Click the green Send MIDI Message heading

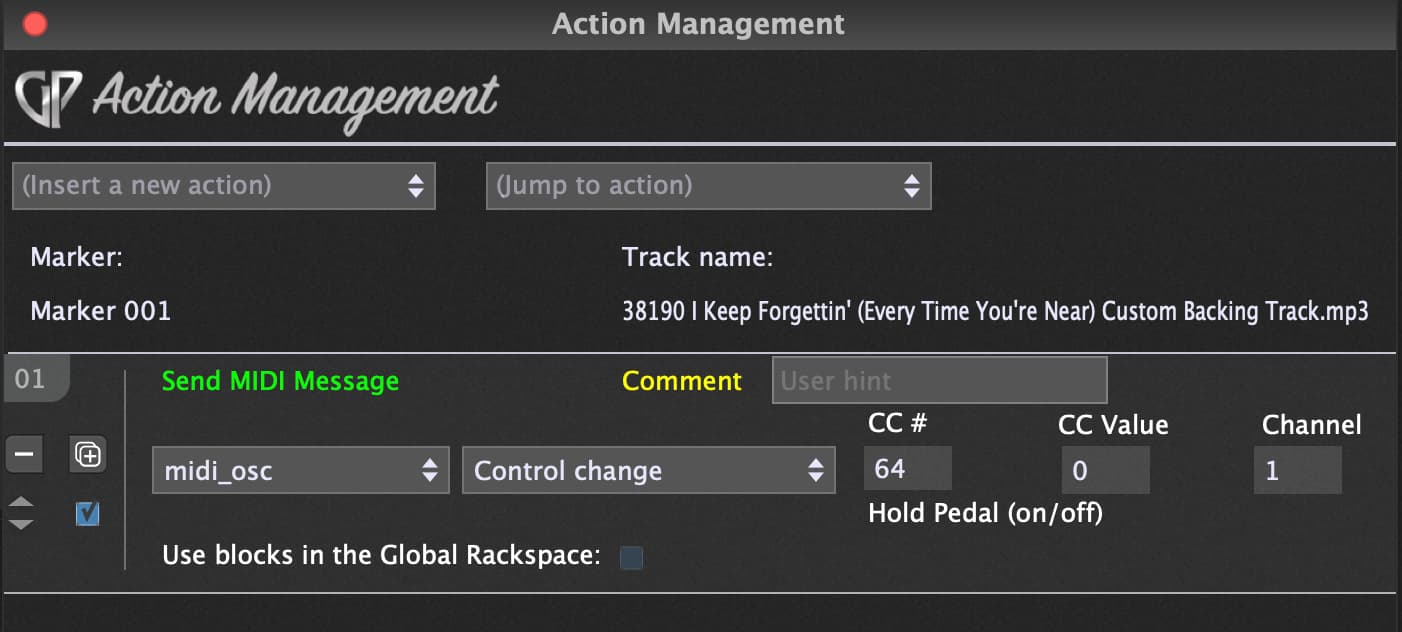pos(280,381)
